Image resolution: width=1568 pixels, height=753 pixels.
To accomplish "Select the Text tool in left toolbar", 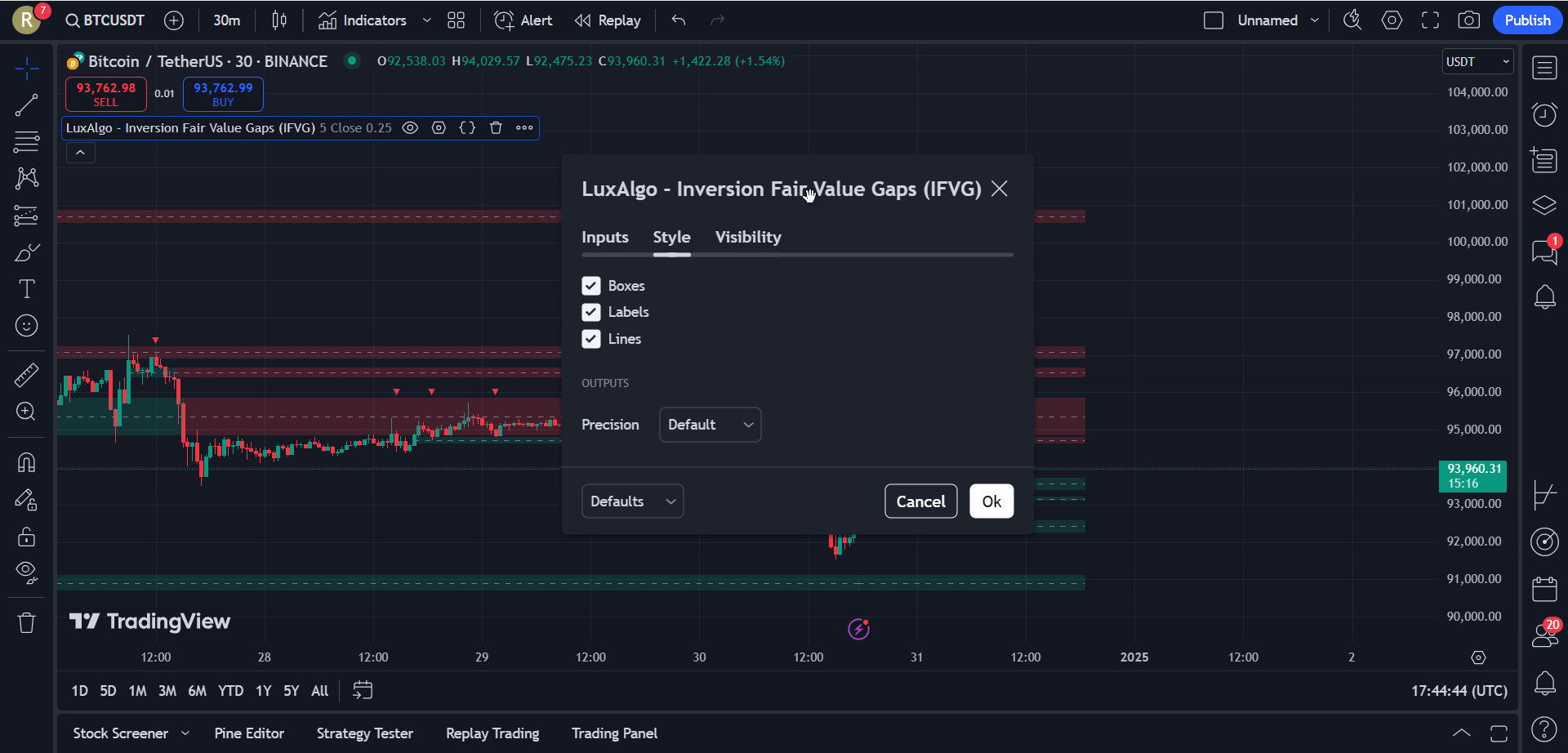I will 26,289.
